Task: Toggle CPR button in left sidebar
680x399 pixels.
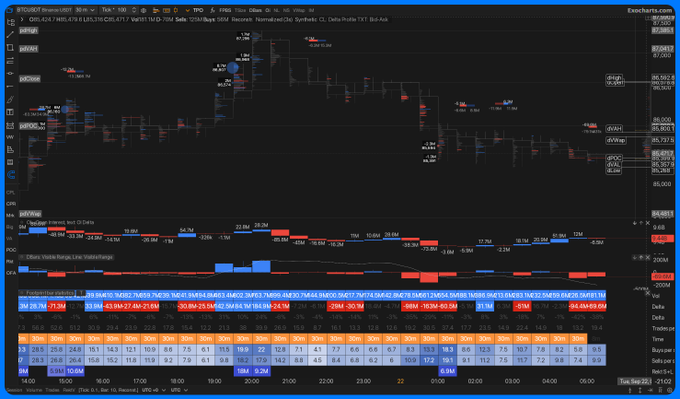Action: coord(10,203)
